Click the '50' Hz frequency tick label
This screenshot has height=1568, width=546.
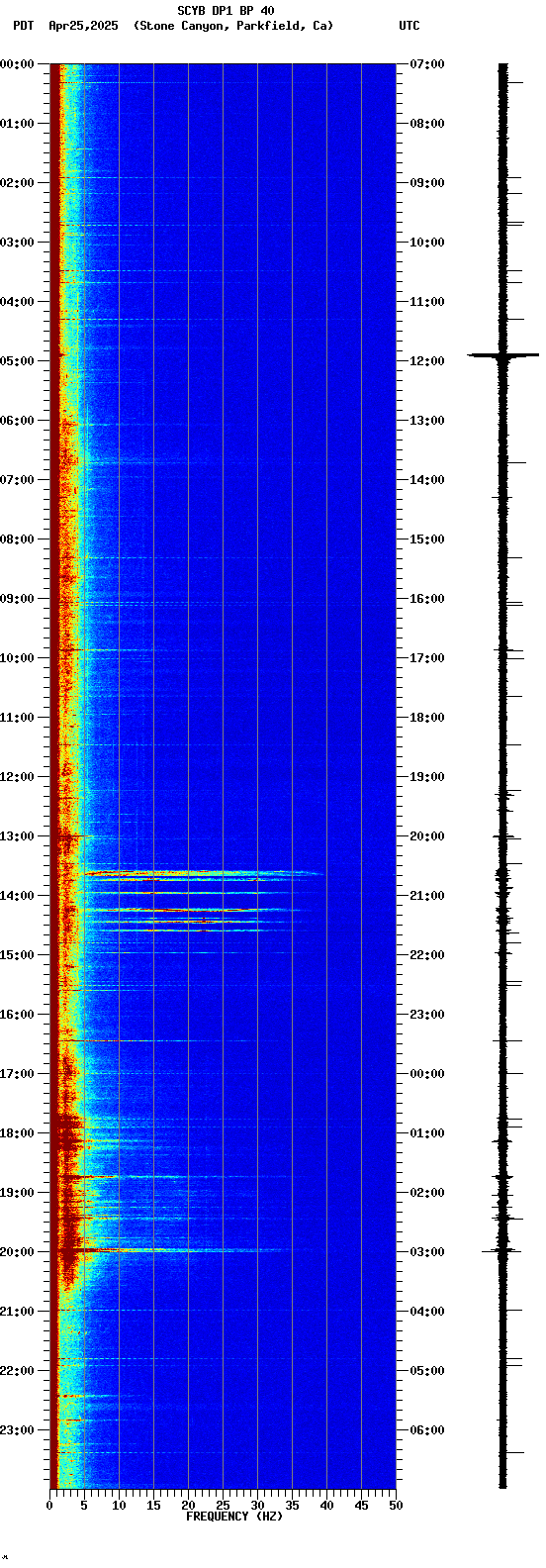396,1506
